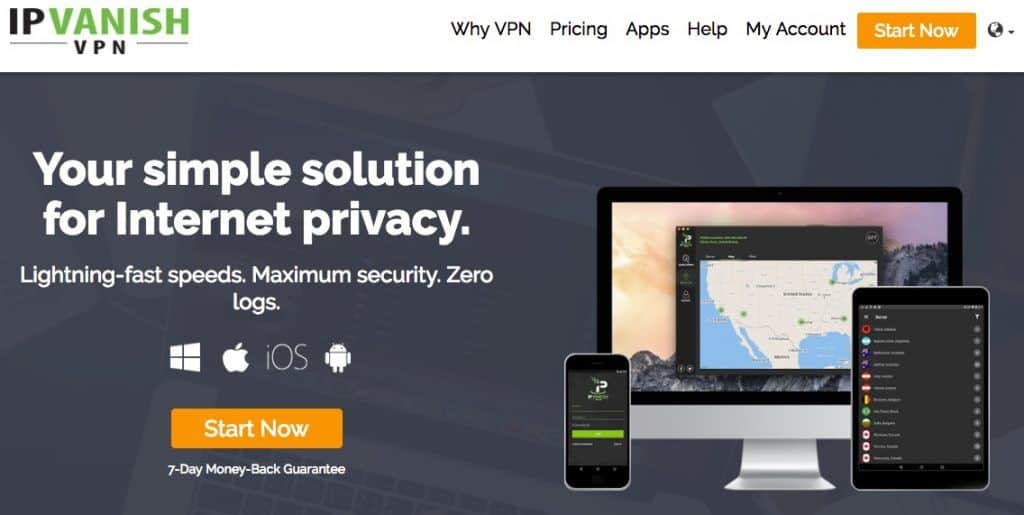
Task: Click the IPVanish VPN logo
Action: [99, 30]
